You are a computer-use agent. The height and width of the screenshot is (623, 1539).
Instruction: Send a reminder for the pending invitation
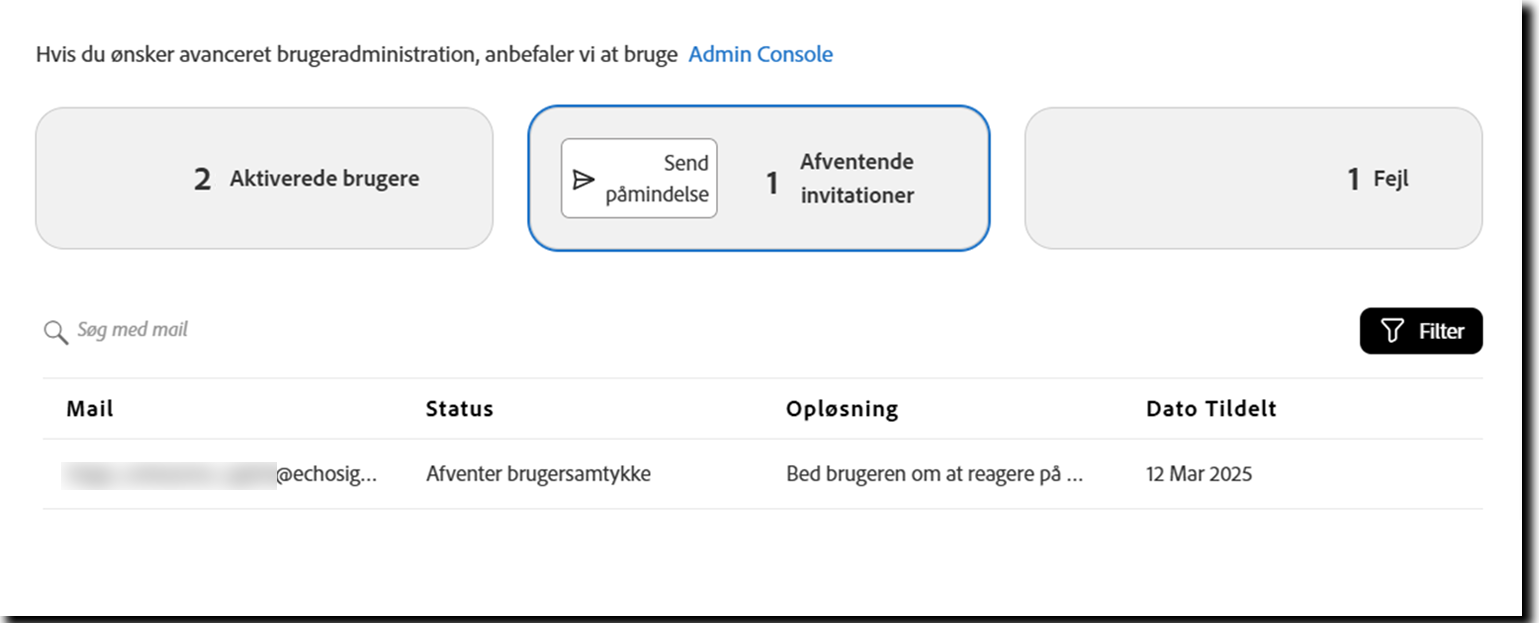click(x=638, y=178)
